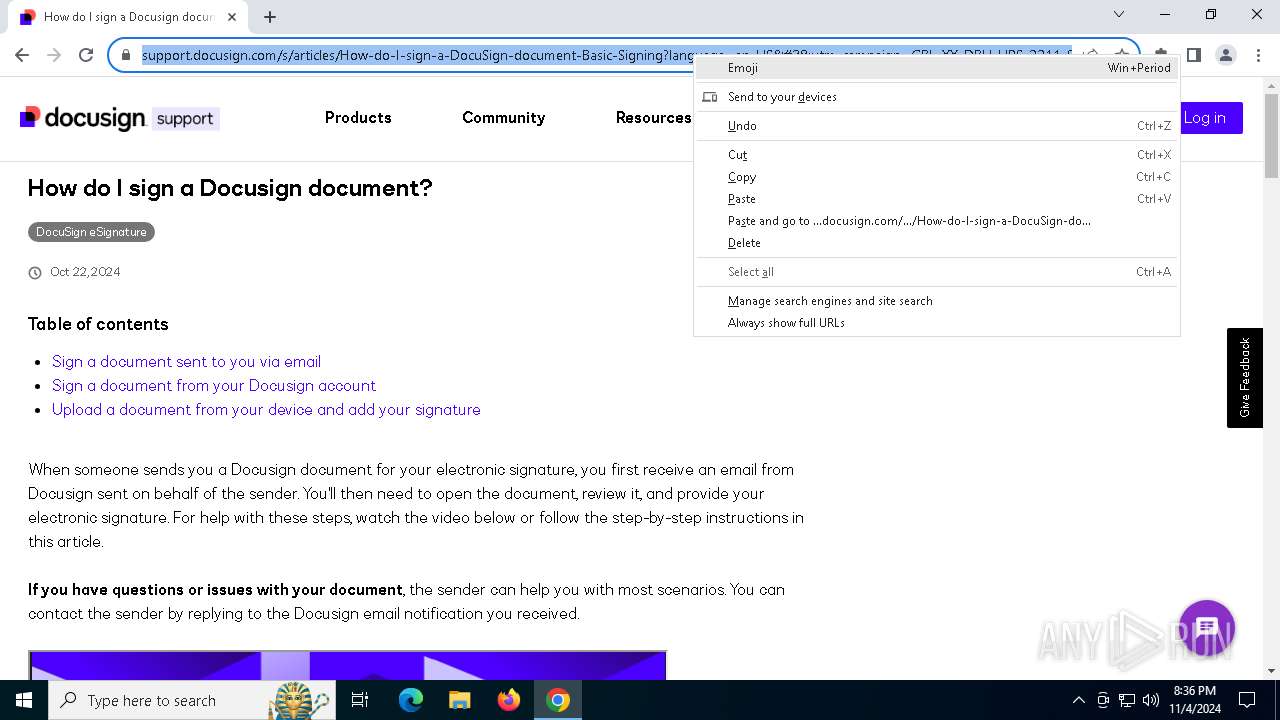Click the page vertical scrollbar thumb
Screen dimensions: 1280x720
1271,136
